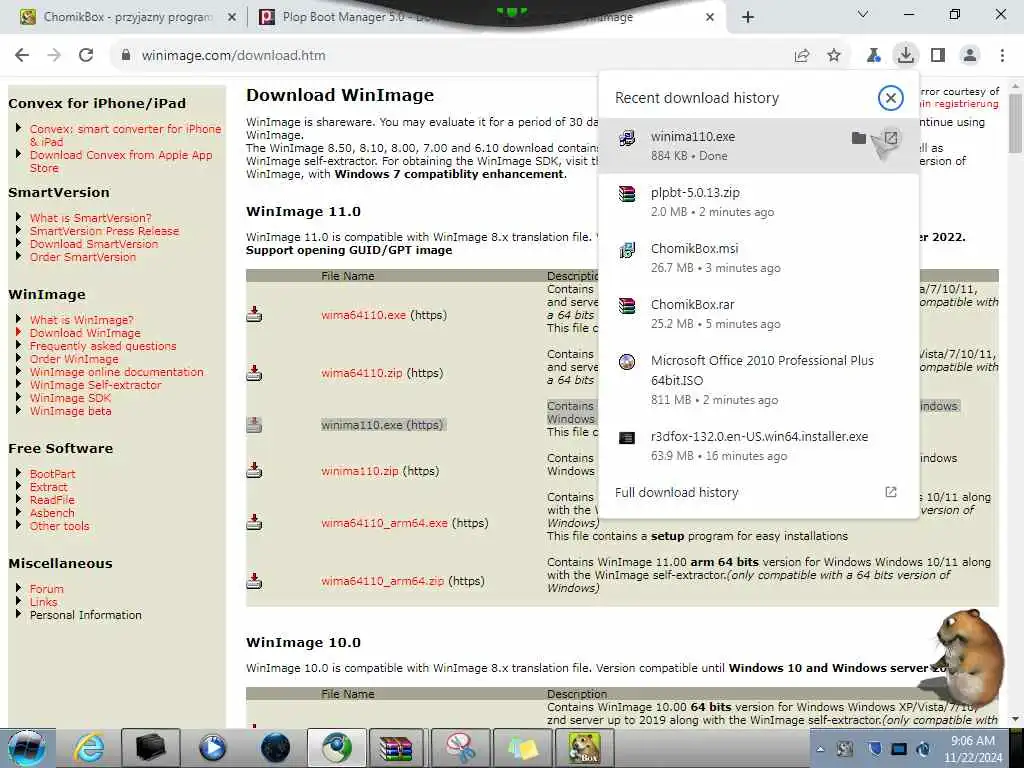Open WinRAR from the taskbar
This screenshot has height=768, width=1024.
tap(396, 748)
